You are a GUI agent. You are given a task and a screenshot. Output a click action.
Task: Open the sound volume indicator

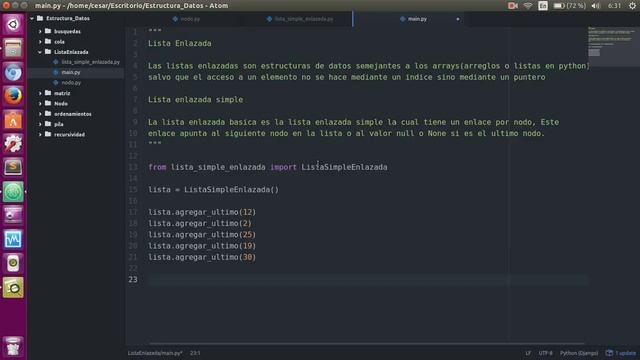[x=596, y=6]
